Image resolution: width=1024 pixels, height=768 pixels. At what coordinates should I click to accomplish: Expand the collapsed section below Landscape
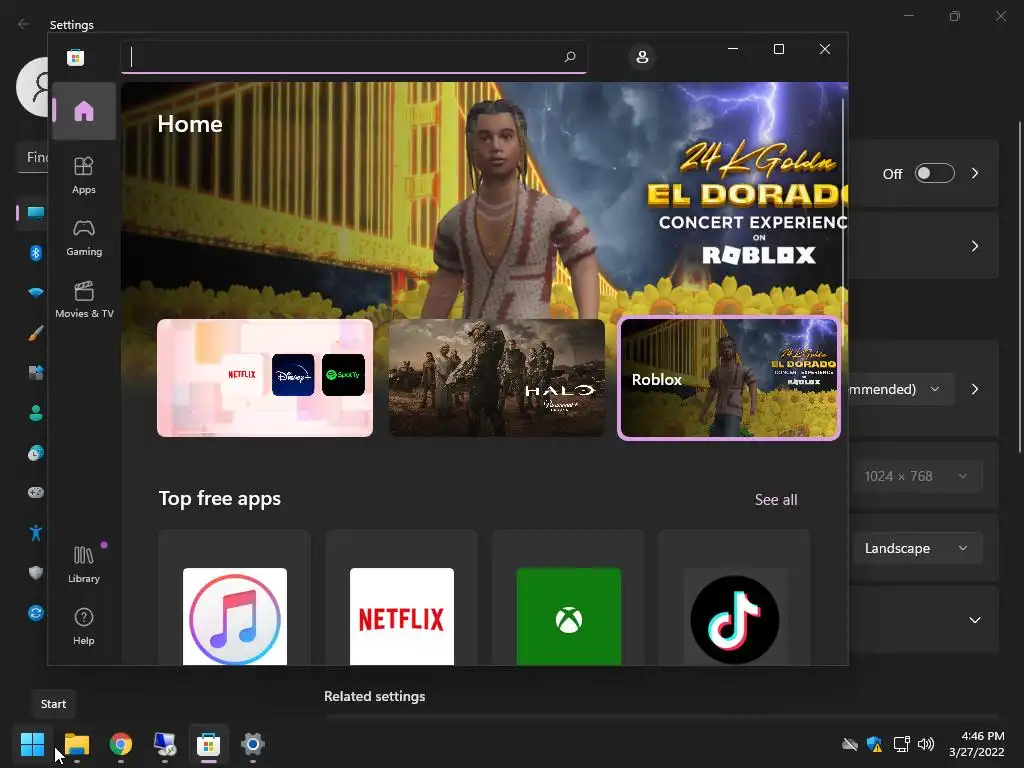point(975,620)
